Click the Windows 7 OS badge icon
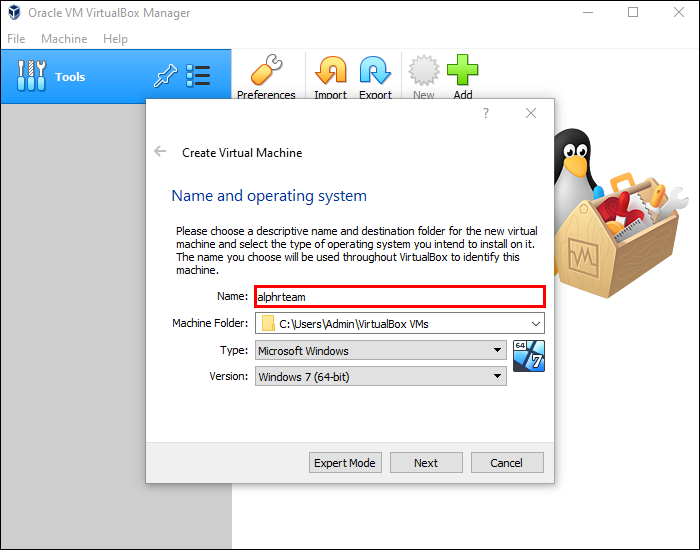 point(529,356)
